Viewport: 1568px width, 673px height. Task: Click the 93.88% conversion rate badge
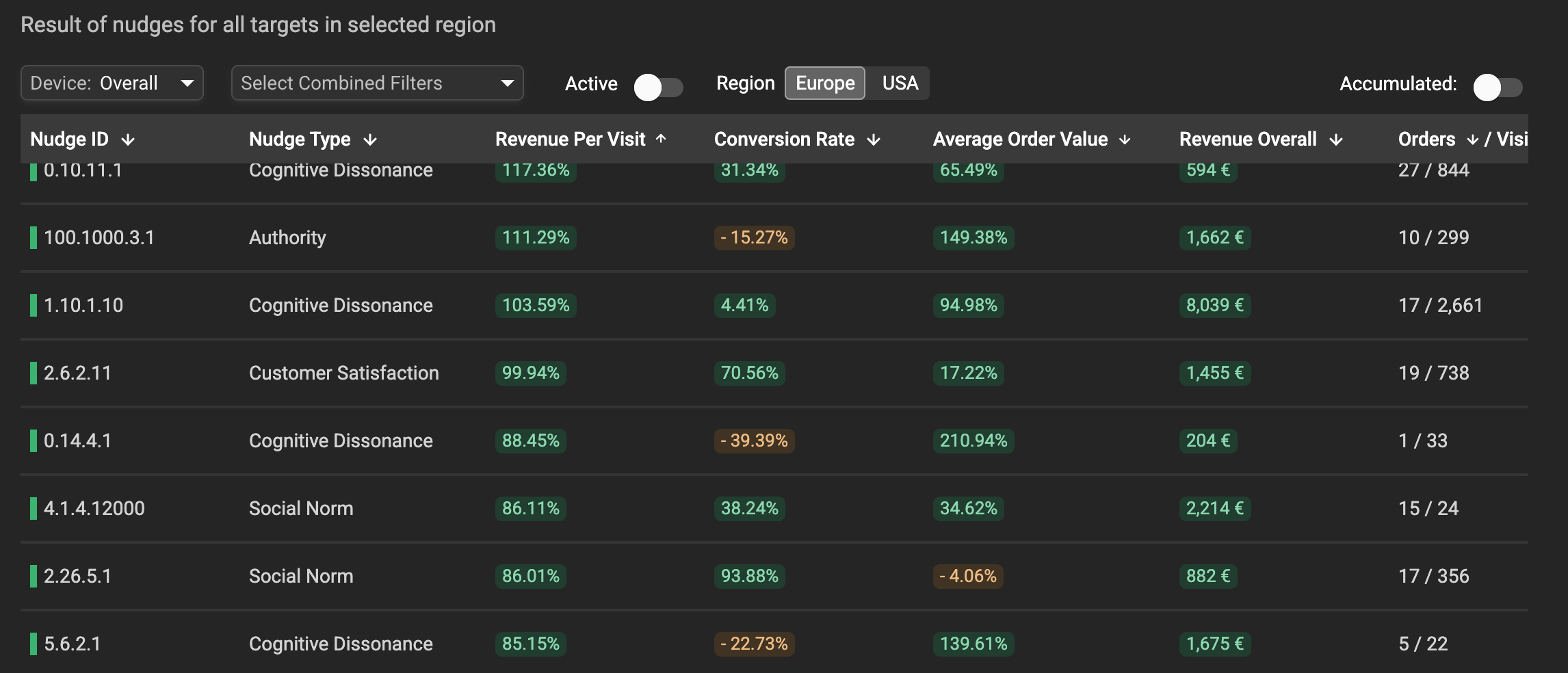[x=749, y=576]
